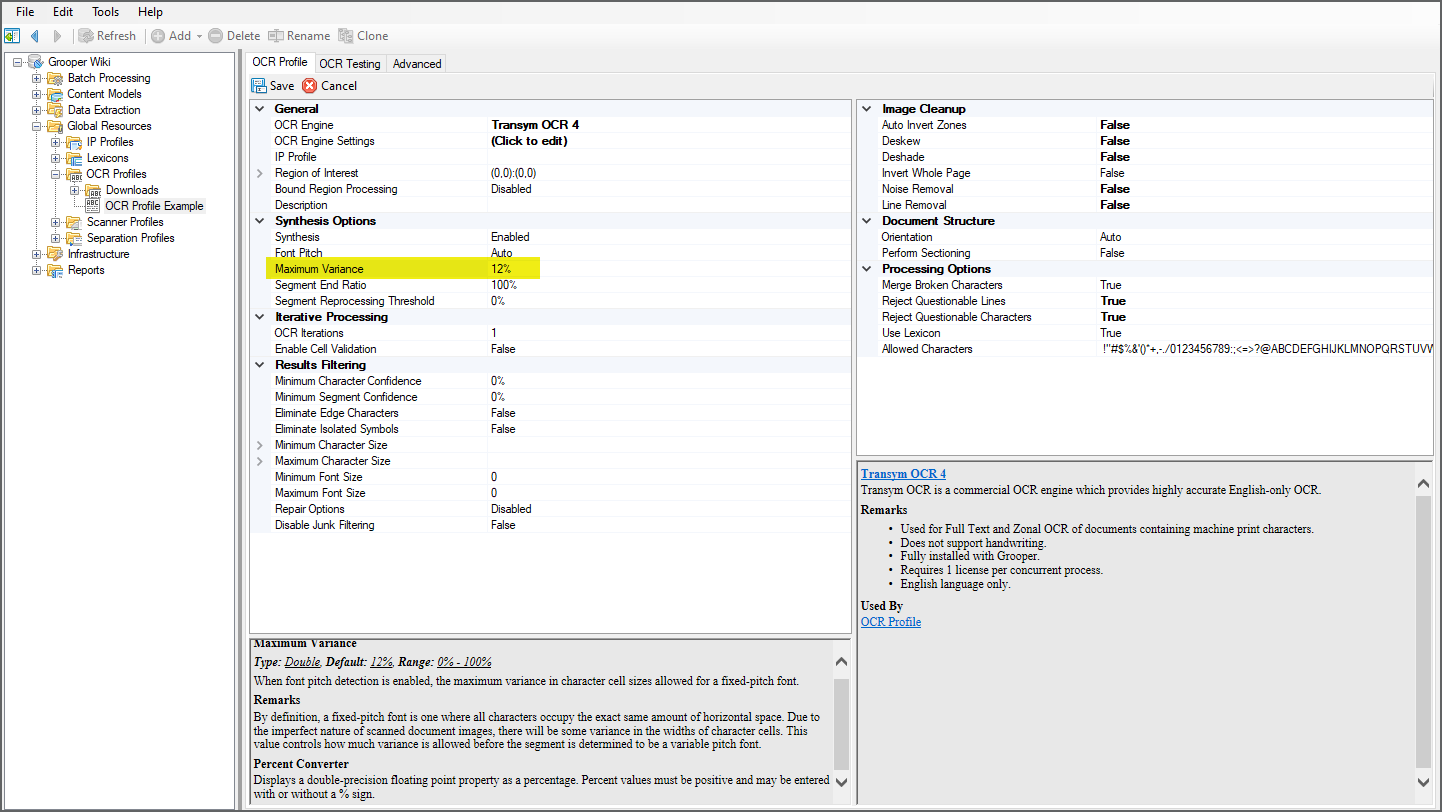The image size is (1442, 812).
Task: Expand the Region of Interest property
Action: 260,173
